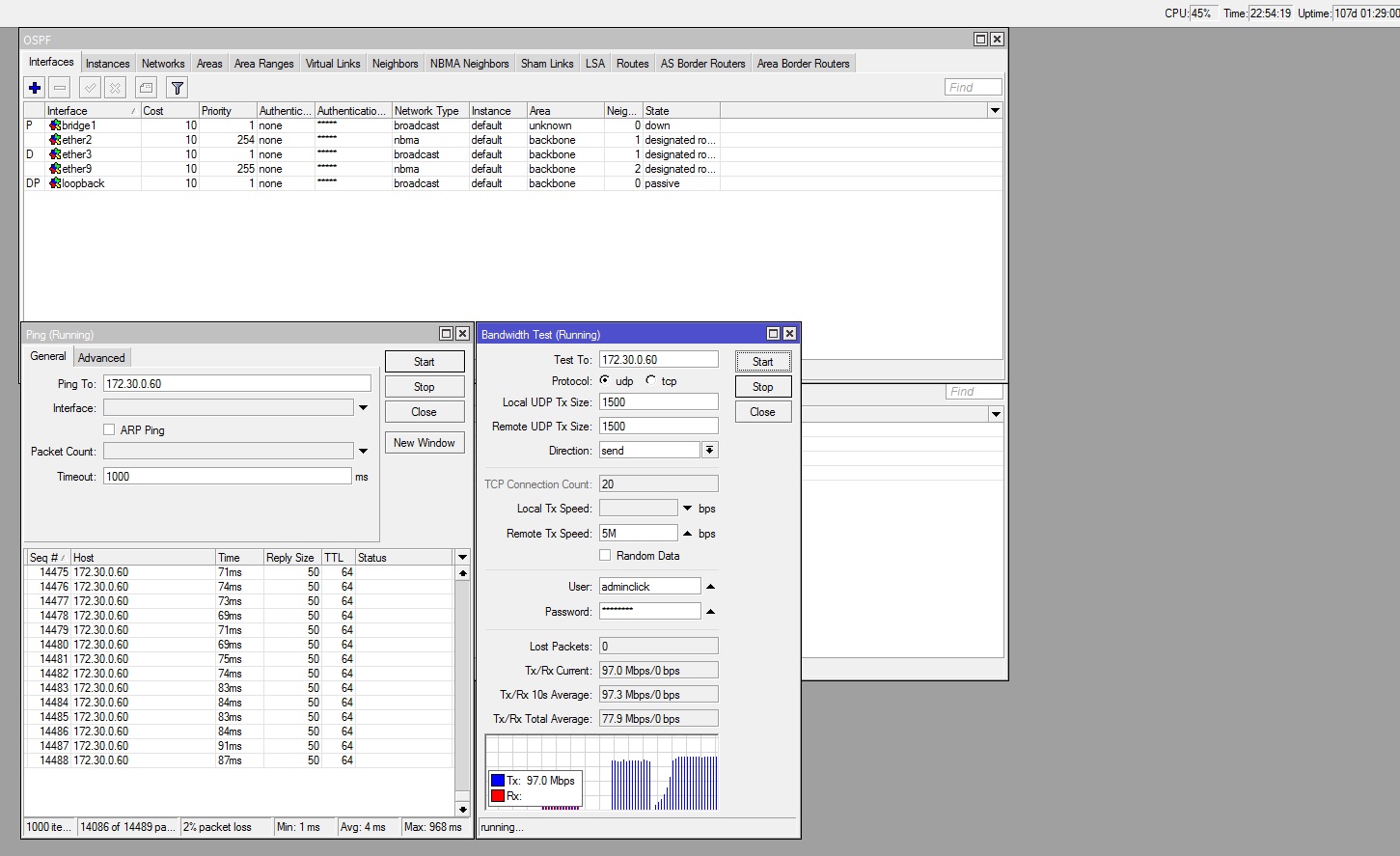Click the New Window button in Ping

pyautogui.click(x=424, y=443)
